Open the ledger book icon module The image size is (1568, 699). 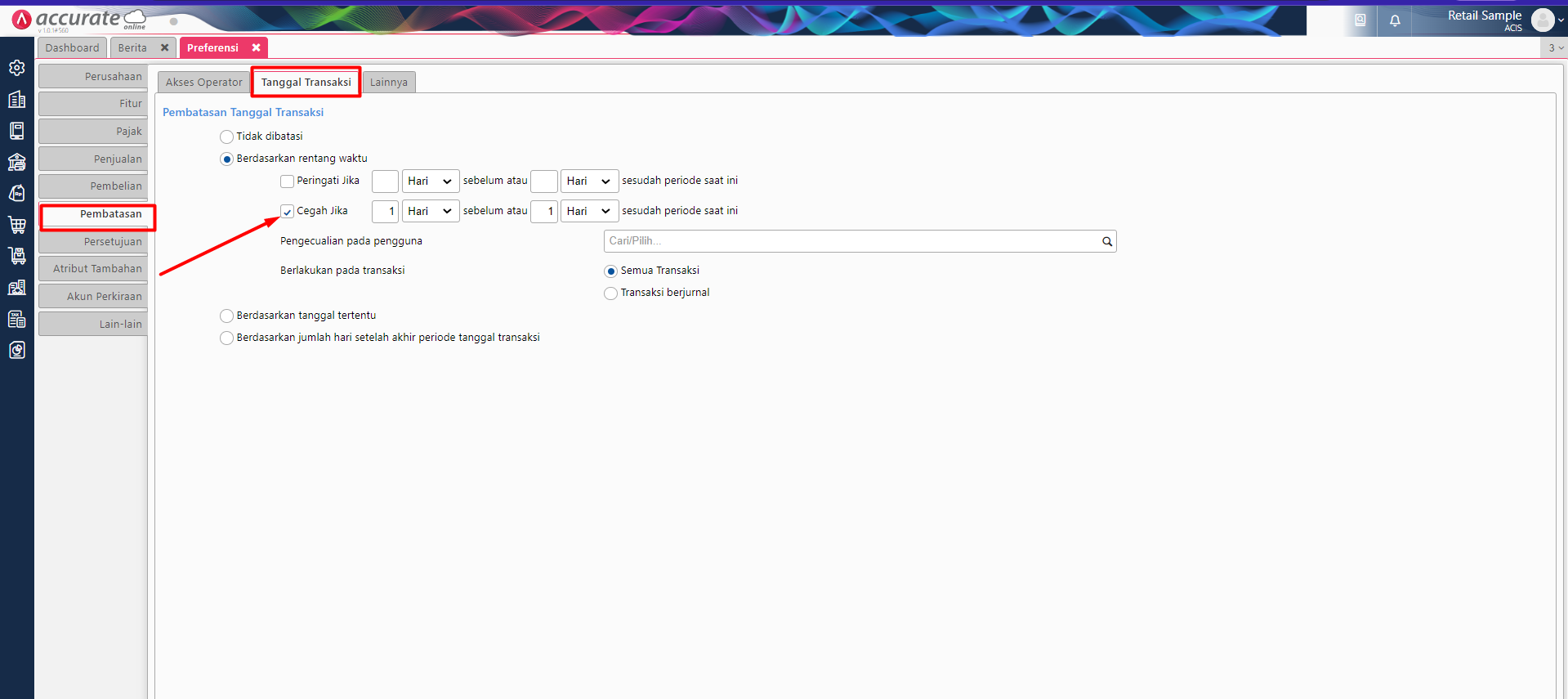click(x=16, y=131)
